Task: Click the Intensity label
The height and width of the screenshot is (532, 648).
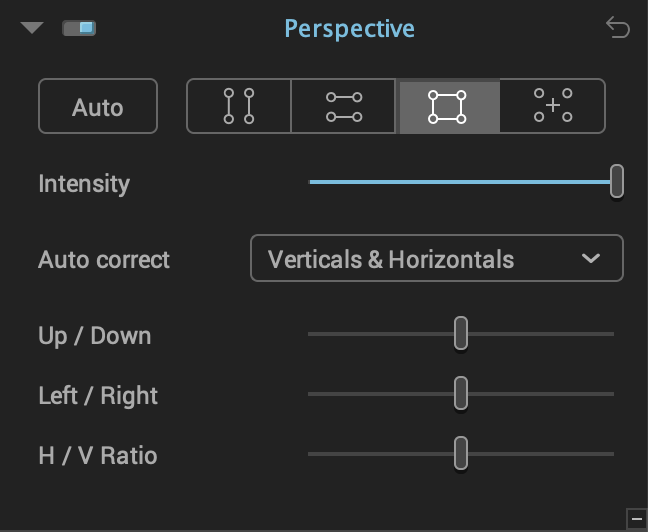Action: click(x=84, y=184)
